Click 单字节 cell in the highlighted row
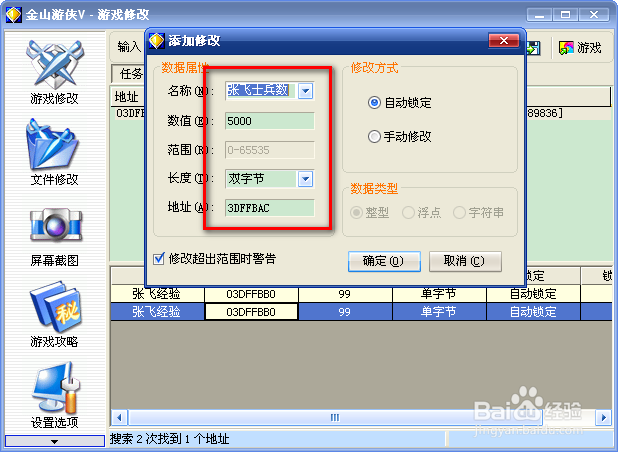The width and height of the screenshot is (618, 452). point(439,312)
